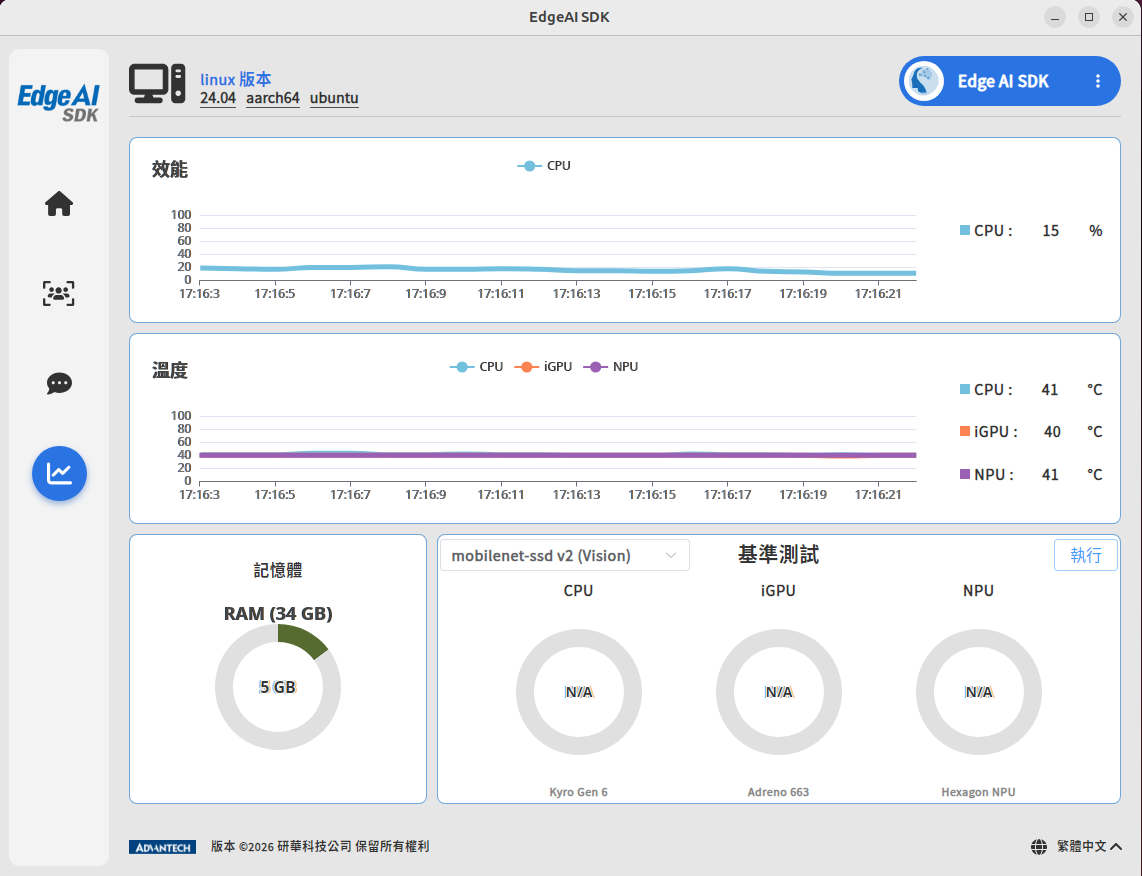Expand the 繁體中文 language selector
This screenshot has height=876, width=1142.
tap(1089, 846)
